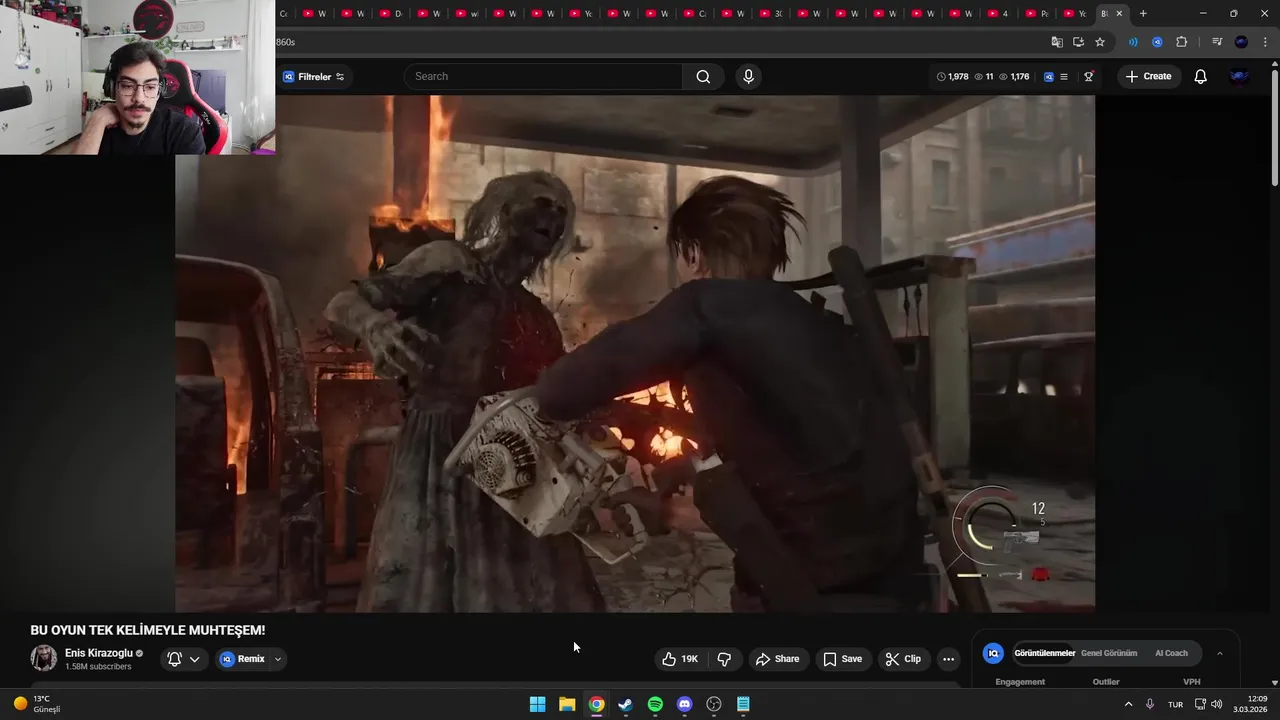Bookmark this page with the star icon

coord(1100,42)
